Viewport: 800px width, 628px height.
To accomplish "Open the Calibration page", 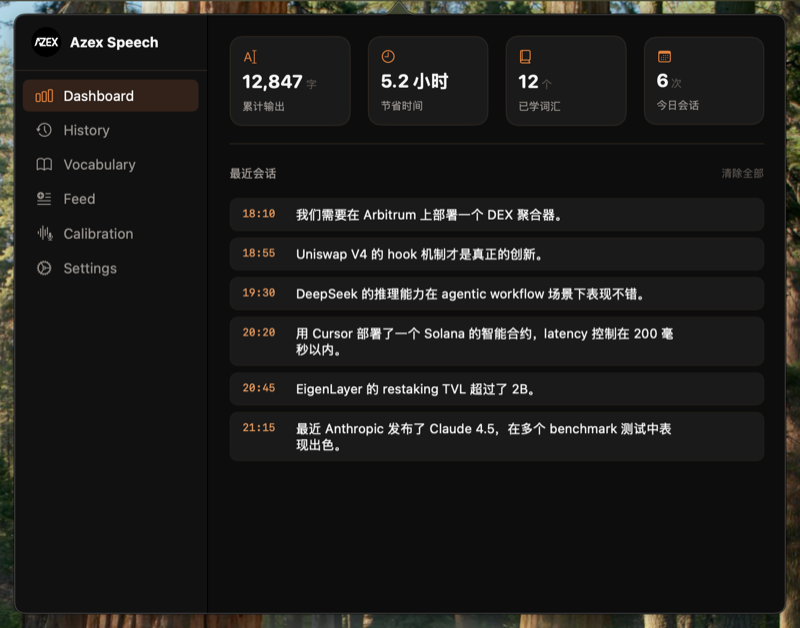I will tap(111, 234).
